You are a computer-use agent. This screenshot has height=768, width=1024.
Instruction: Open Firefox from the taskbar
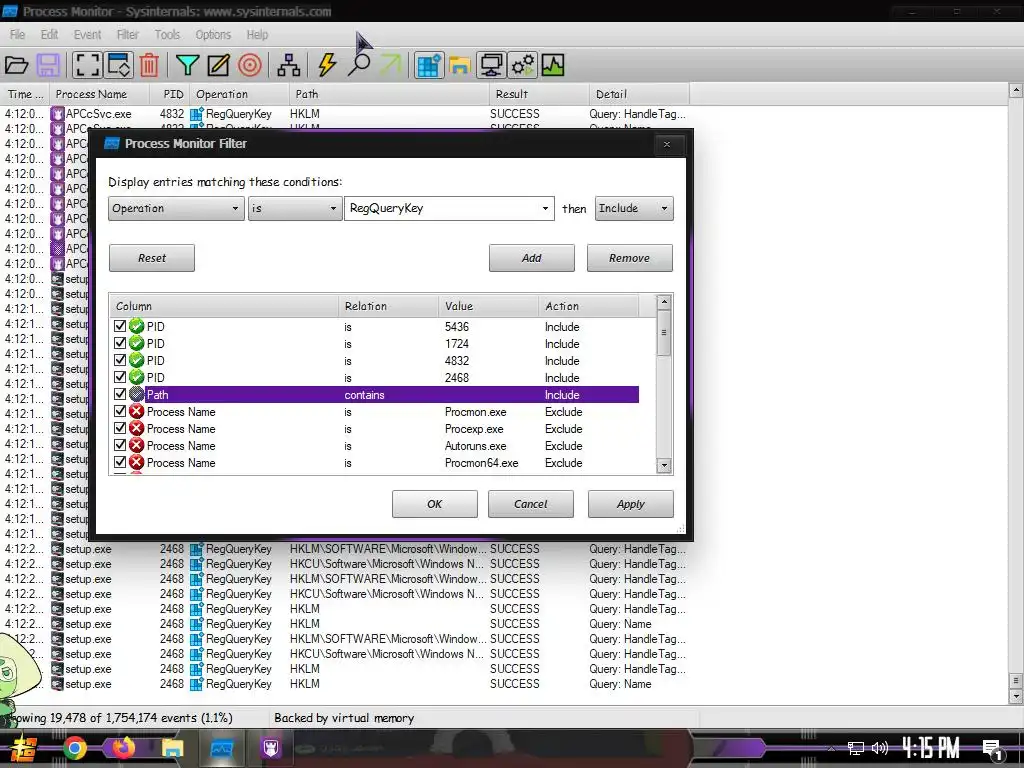point(123,748)
